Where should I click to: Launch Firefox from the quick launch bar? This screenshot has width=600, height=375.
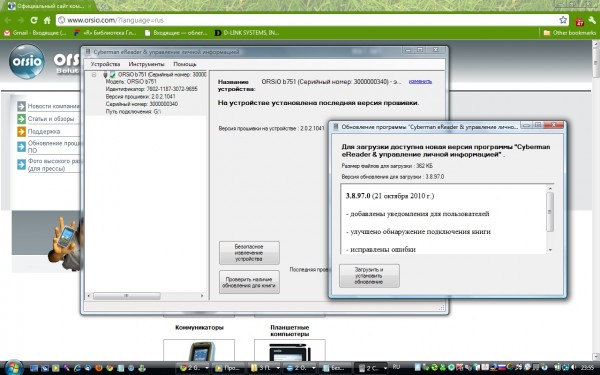click(99, 368)
